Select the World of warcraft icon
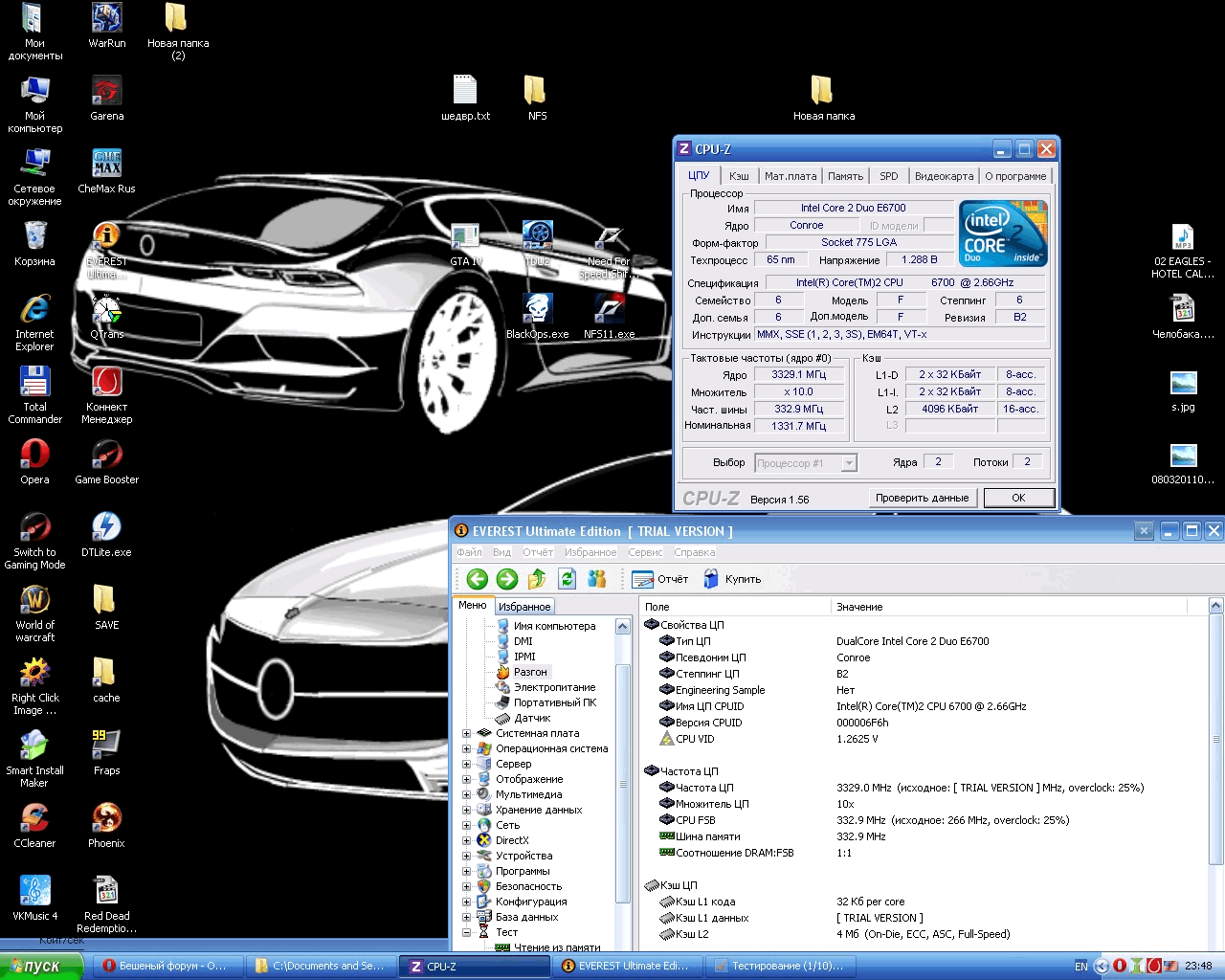1225x980 pixels. (x=35, y=613)
